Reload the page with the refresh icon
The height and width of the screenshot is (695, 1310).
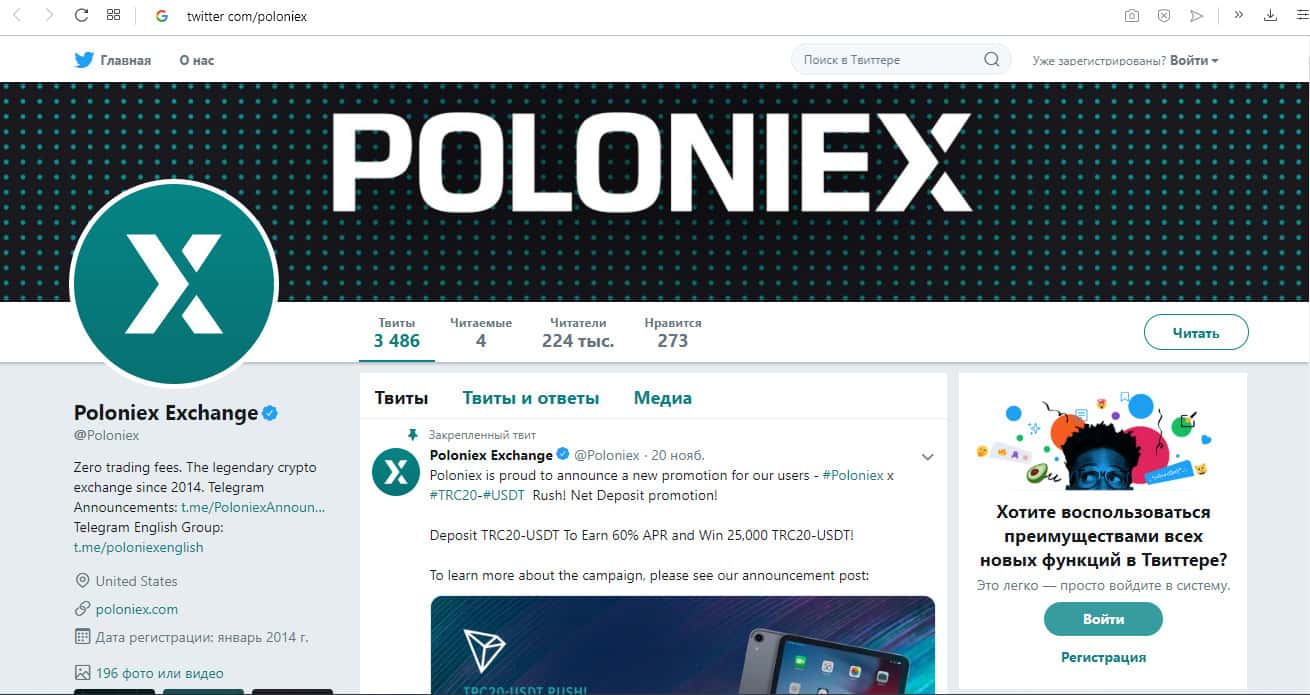[82, 16]
